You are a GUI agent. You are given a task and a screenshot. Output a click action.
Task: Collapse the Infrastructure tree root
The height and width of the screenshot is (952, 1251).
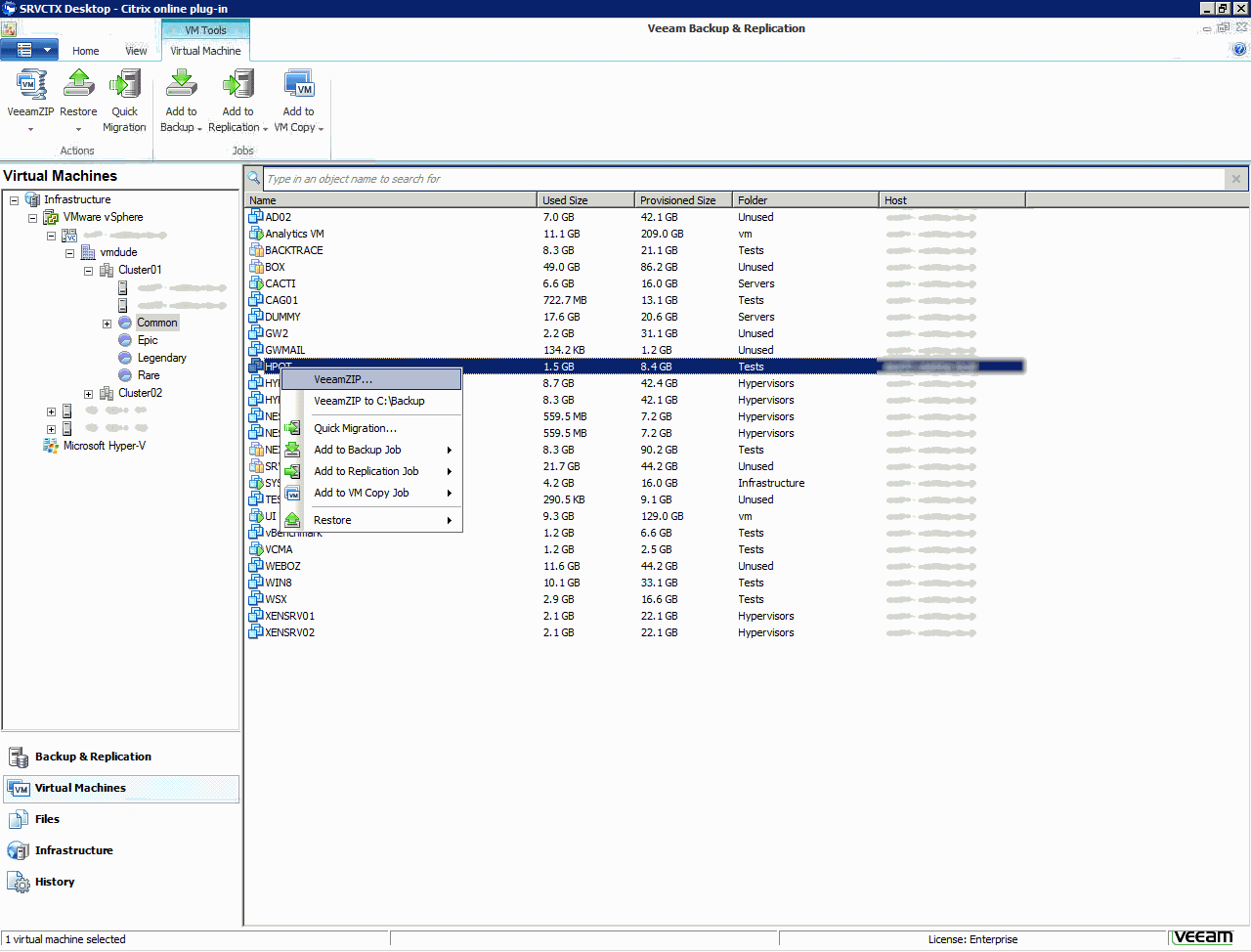click(x=15, y=200)
